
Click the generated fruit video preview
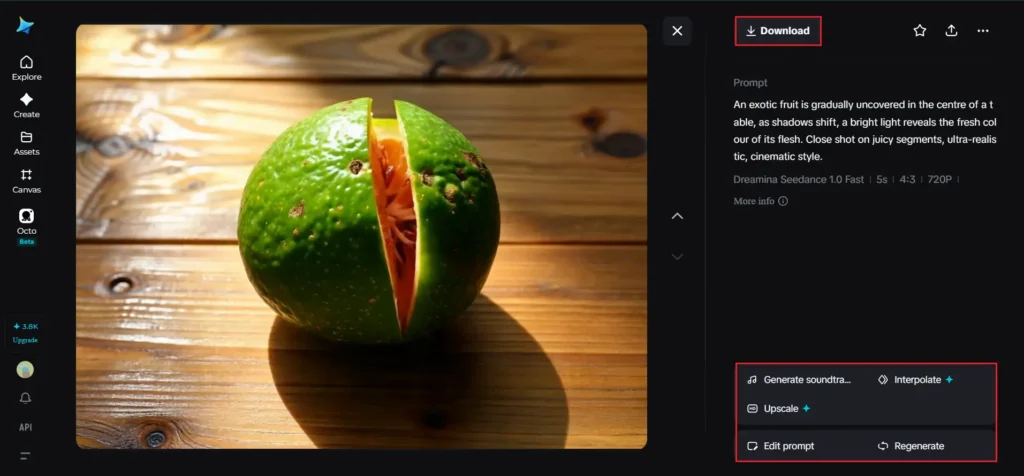(x=361, y=236)
